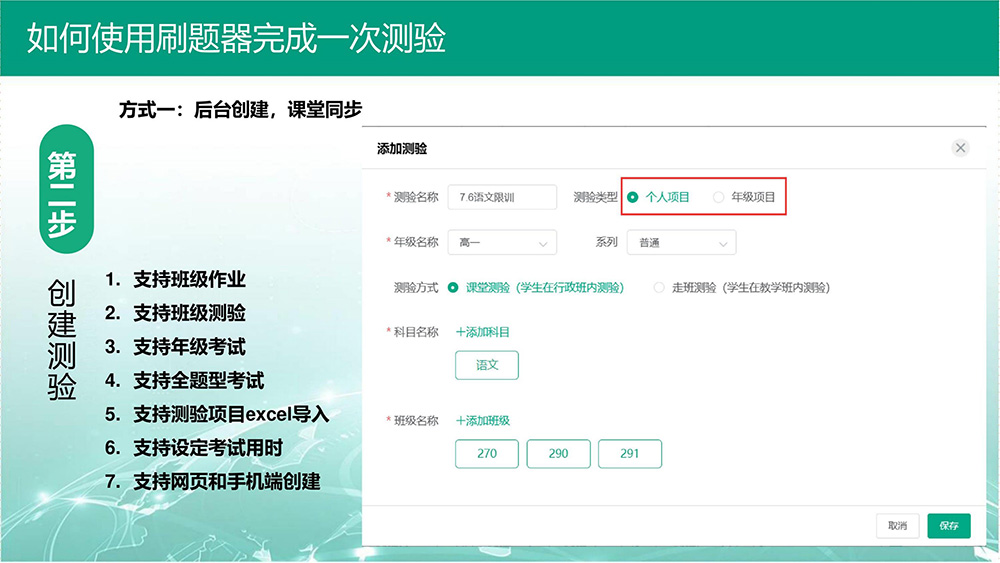Select the 语文 subject tag
This screenshot has width=1000, height=563.
click(x=487, y=365)
